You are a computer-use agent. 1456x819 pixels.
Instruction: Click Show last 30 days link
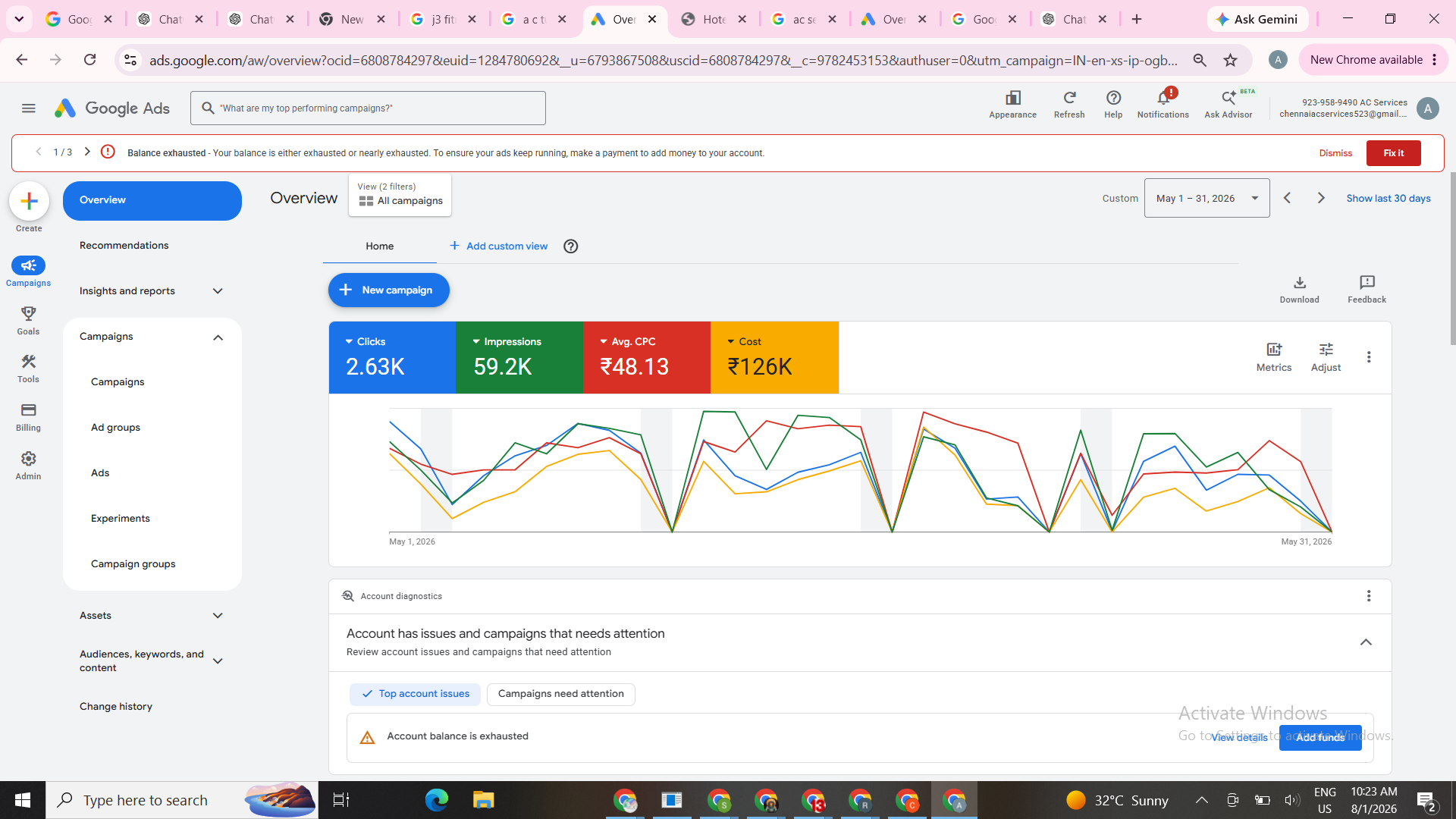click(1388, 199)
